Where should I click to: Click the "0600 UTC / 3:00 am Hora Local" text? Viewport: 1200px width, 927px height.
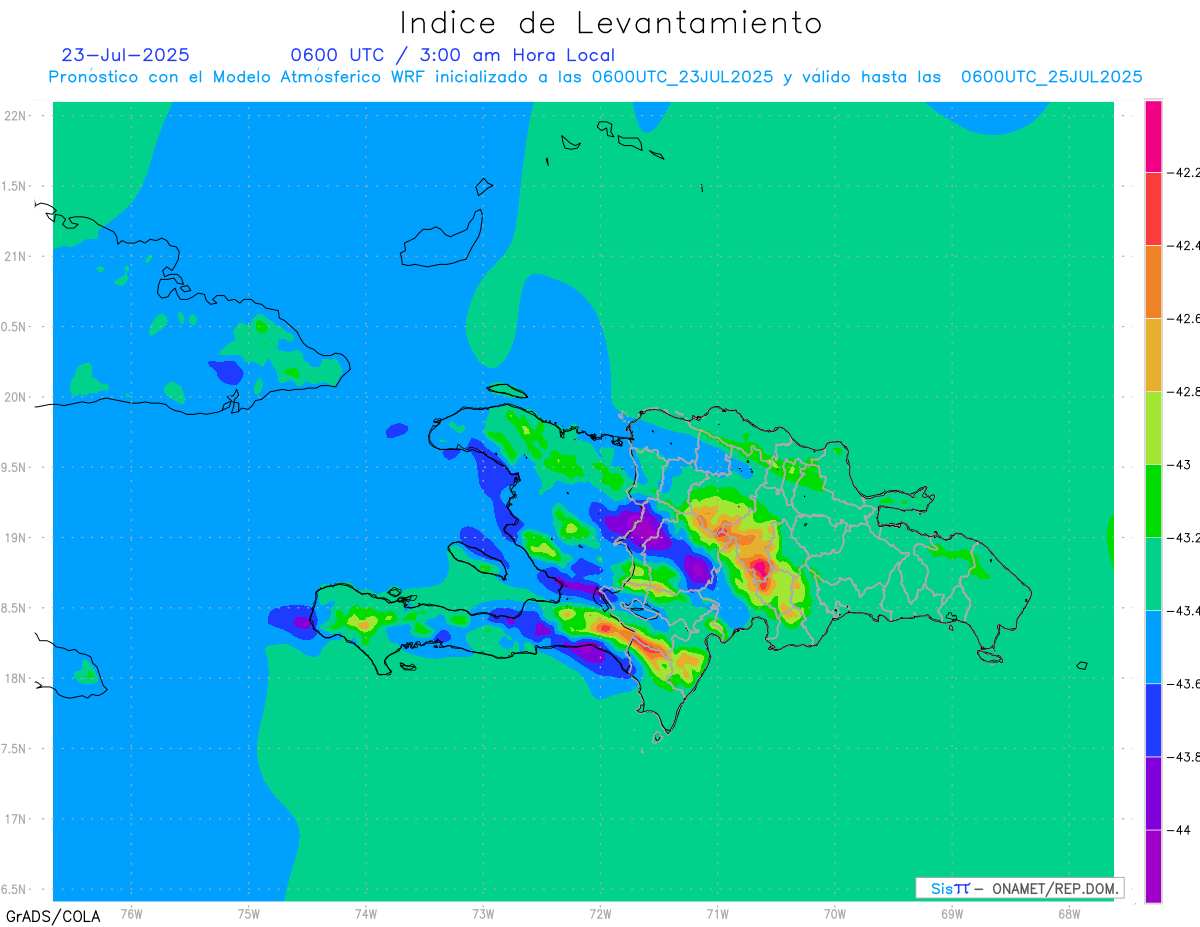(x=453, y=55)
